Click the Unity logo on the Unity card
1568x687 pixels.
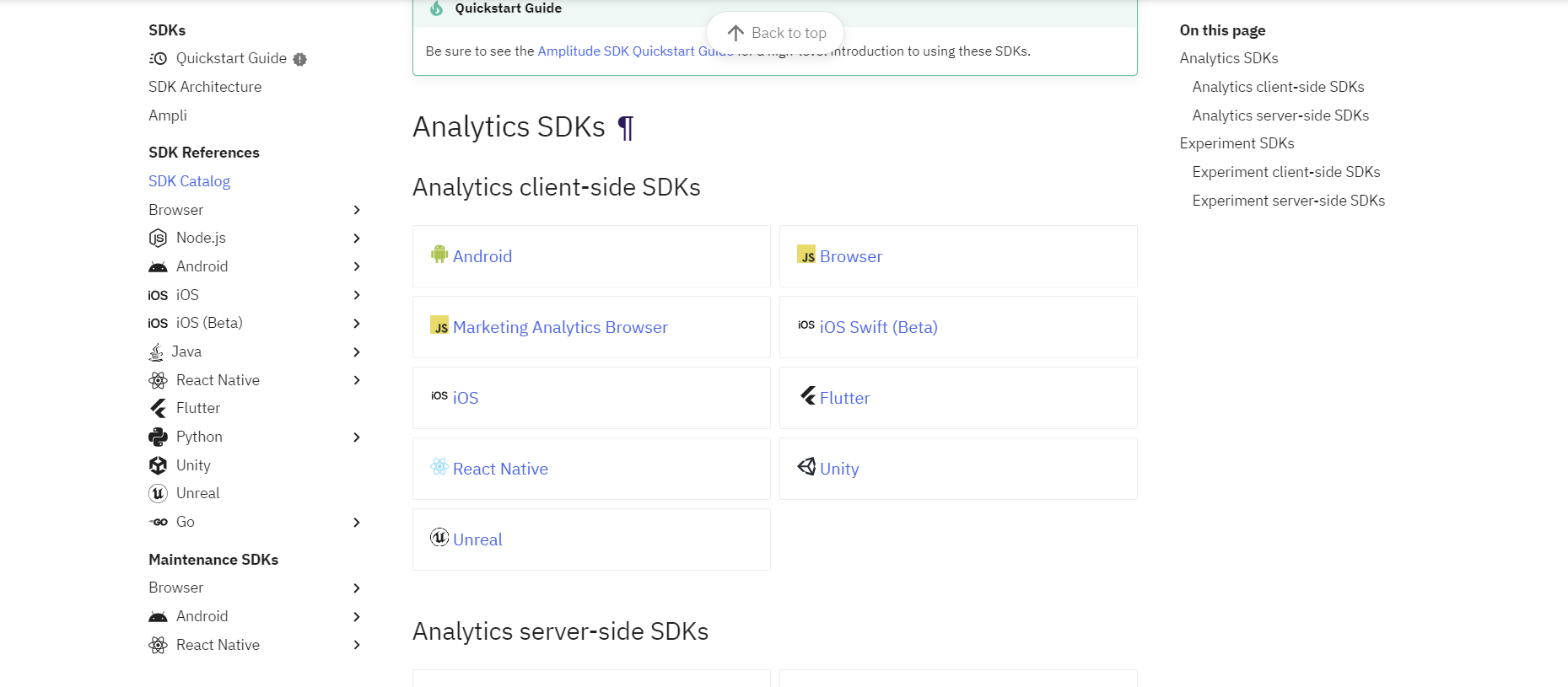tap(806, 466)
